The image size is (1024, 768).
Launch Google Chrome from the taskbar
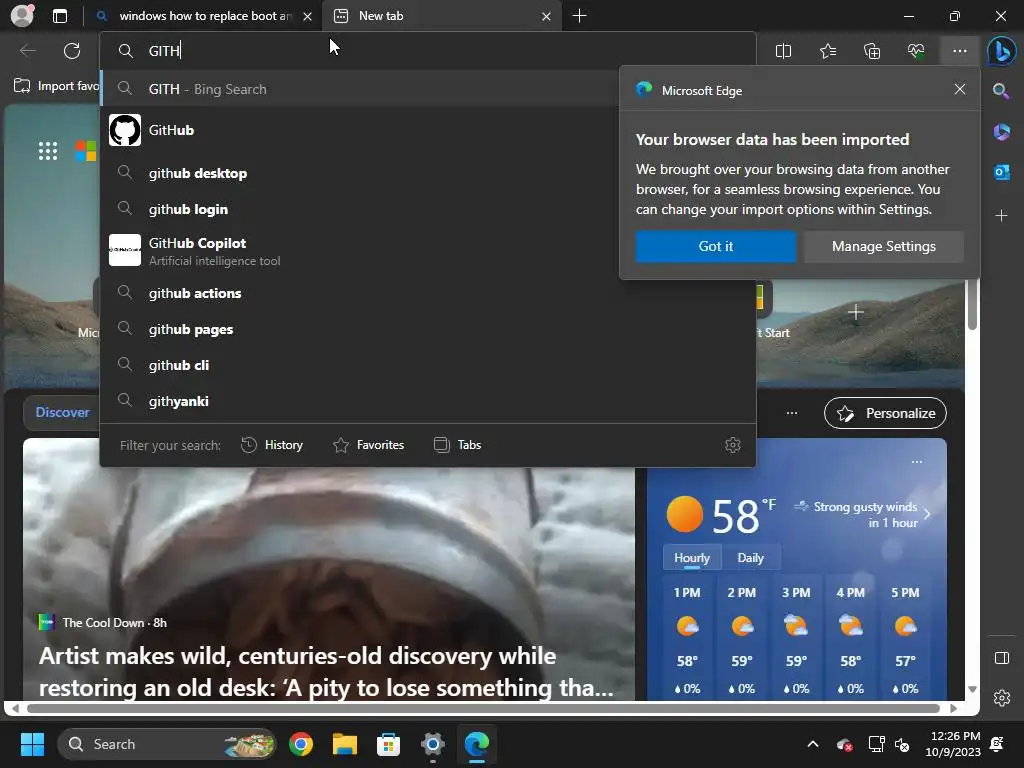pyautogui.click(x=301, y=744)
